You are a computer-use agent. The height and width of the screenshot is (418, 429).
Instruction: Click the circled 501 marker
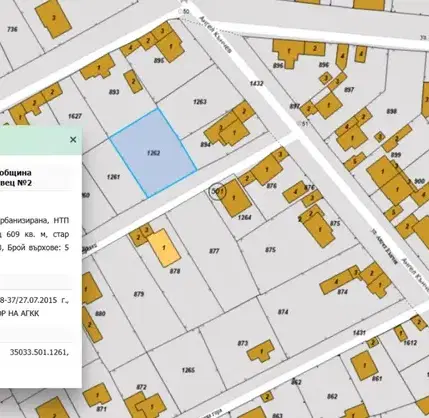(x=217, y=191)
